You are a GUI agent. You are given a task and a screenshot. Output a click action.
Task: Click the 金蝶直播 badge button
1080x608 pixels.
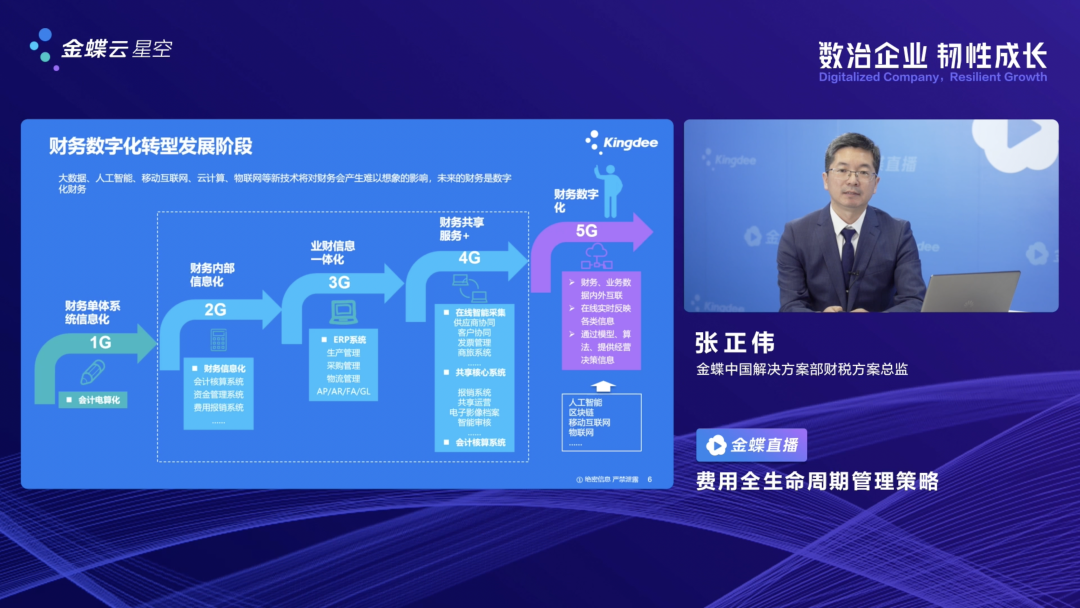pos(752,446)
